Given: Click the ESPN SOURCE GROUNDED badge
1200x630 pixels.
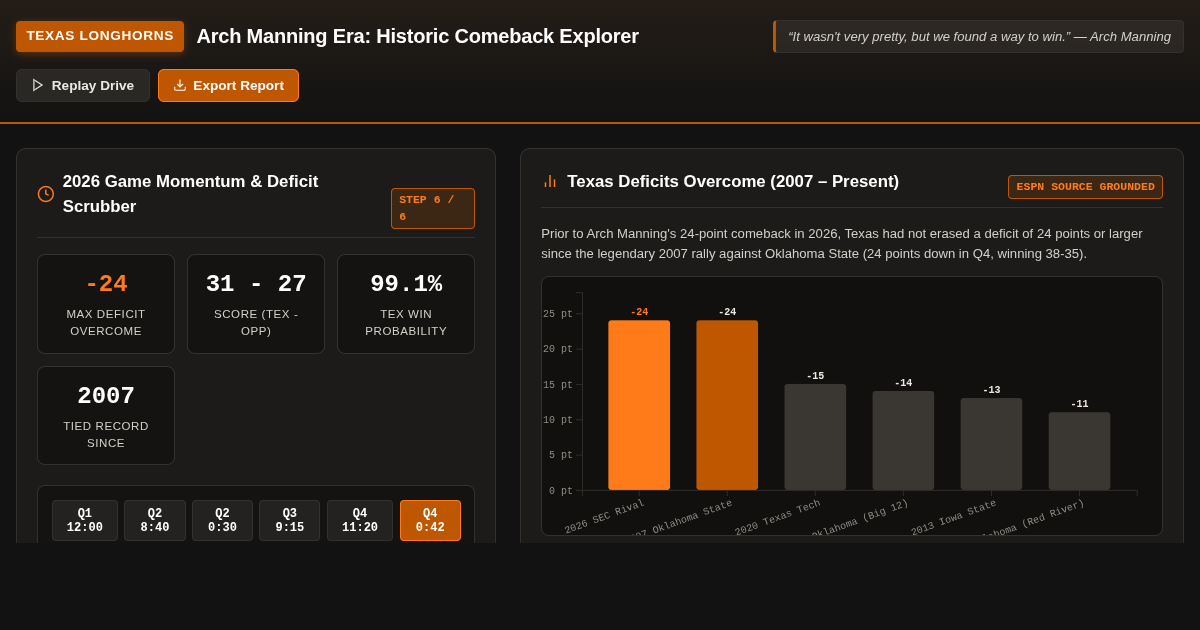Looking at the screenshot, I should pyautogui.click(x=1085, y=187).
